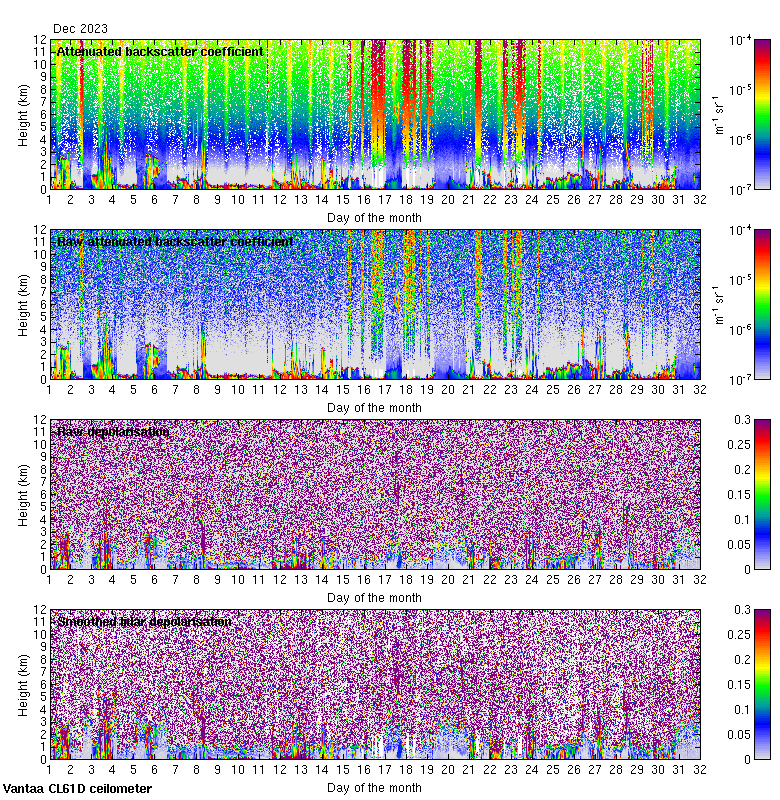This screenshot has width=780, height=800.
Task: Click the 0.3 tick on Raw depolarisation colorbar
Action: coord(763,420)
